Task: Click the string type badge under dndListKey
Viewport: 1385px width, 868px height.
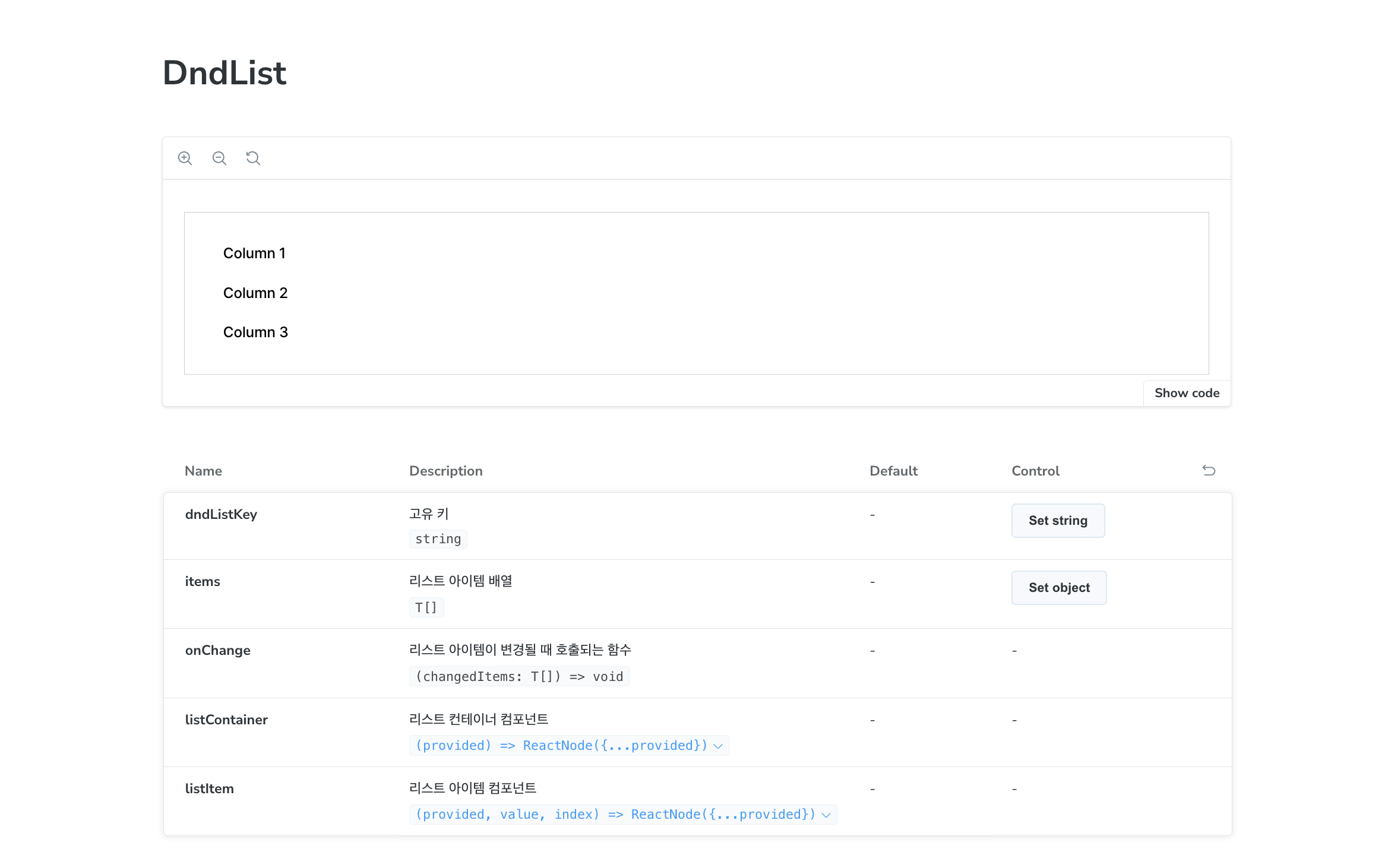Action: (438, 538)
